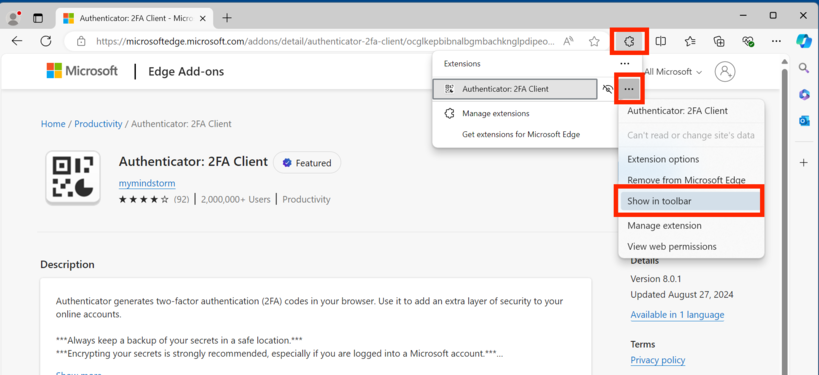Click Get extensions for Microsoft Edge
The height and width of the screenshot is (375, 819).
coord(521,134)
